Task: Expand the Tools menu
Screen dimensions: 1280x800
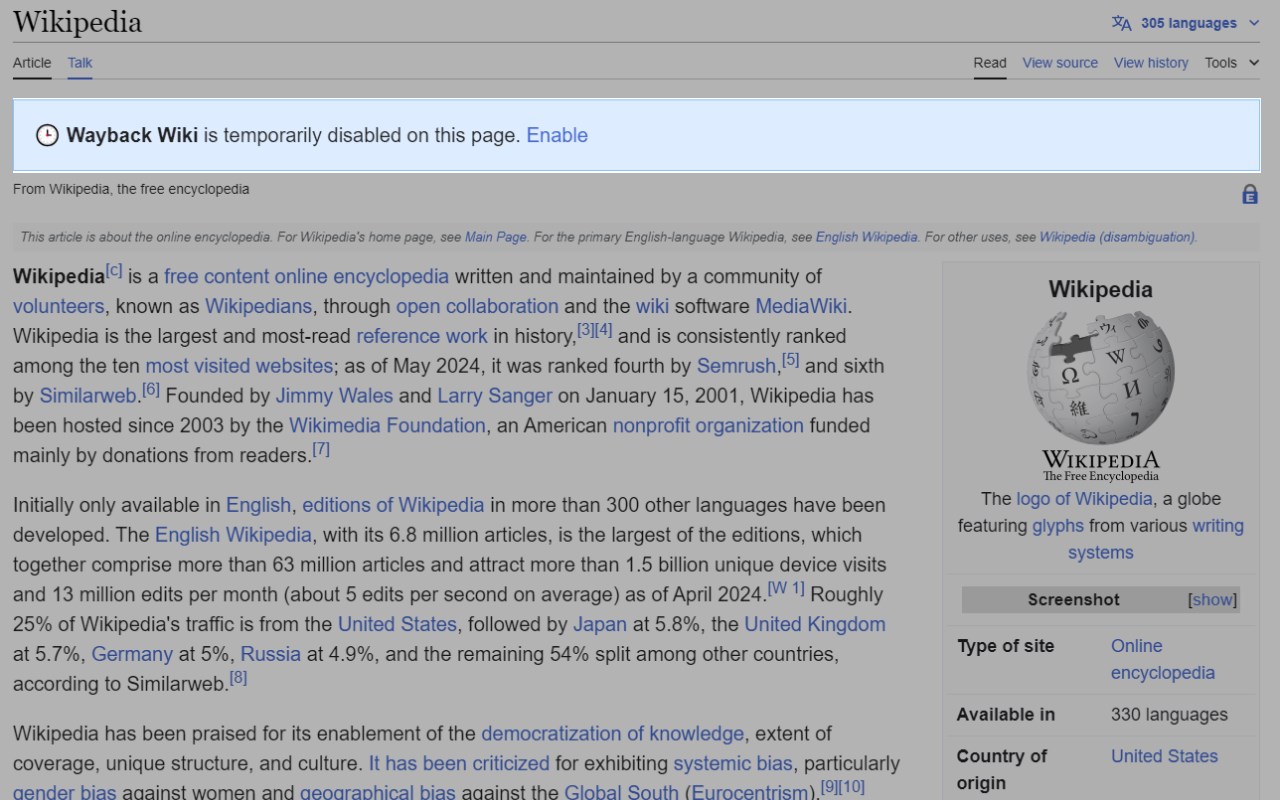Action: [x=1232, y=63]
